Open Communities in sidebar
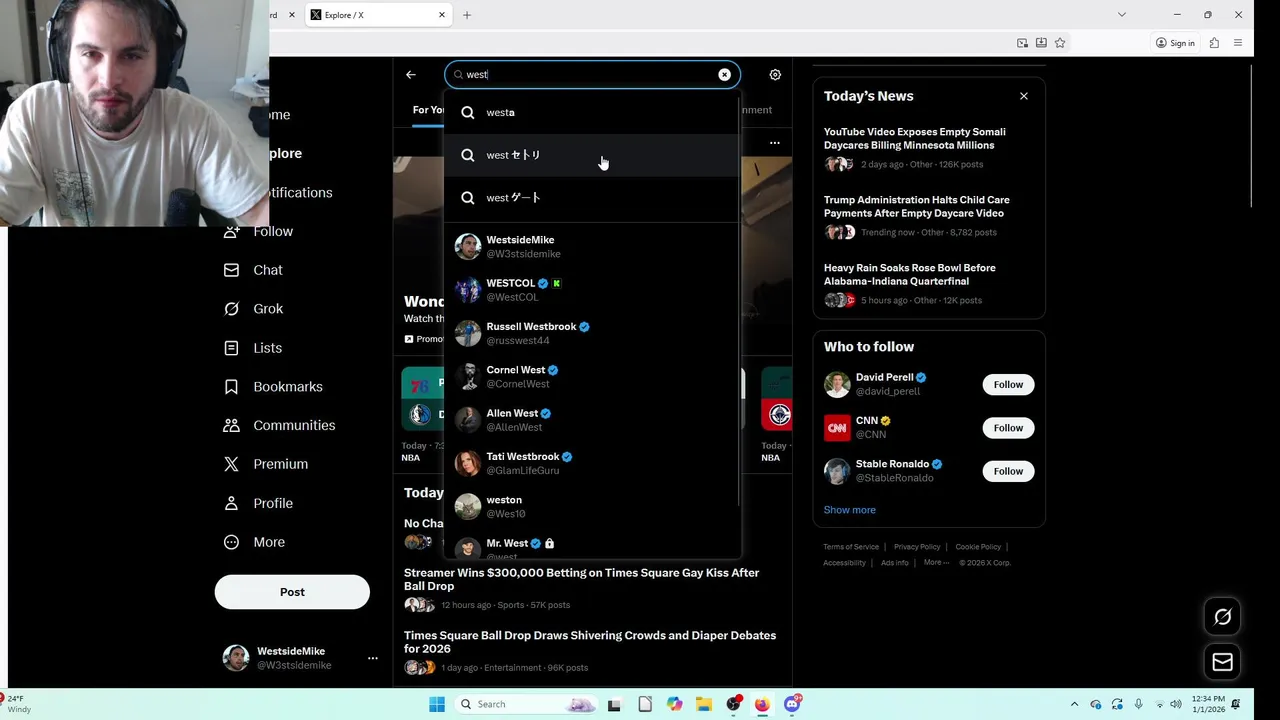 [x=279, y=425]
